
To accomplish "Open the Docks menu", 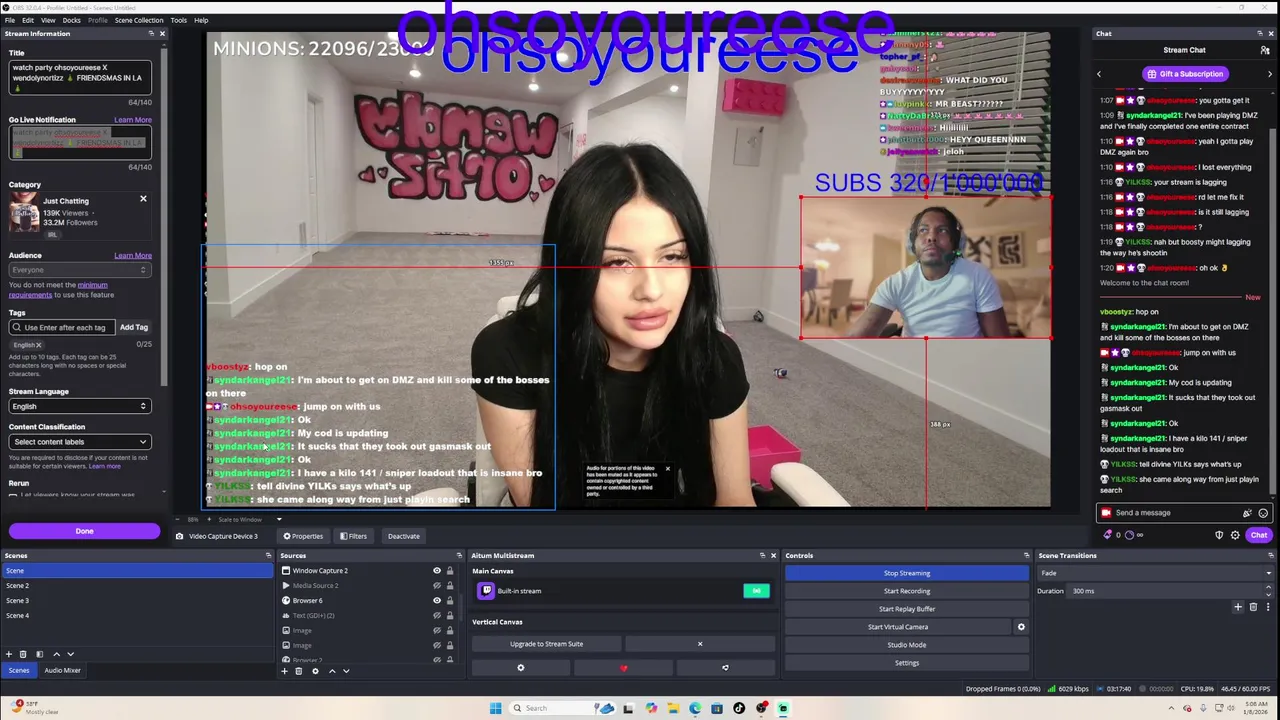I will pos(72,20).
